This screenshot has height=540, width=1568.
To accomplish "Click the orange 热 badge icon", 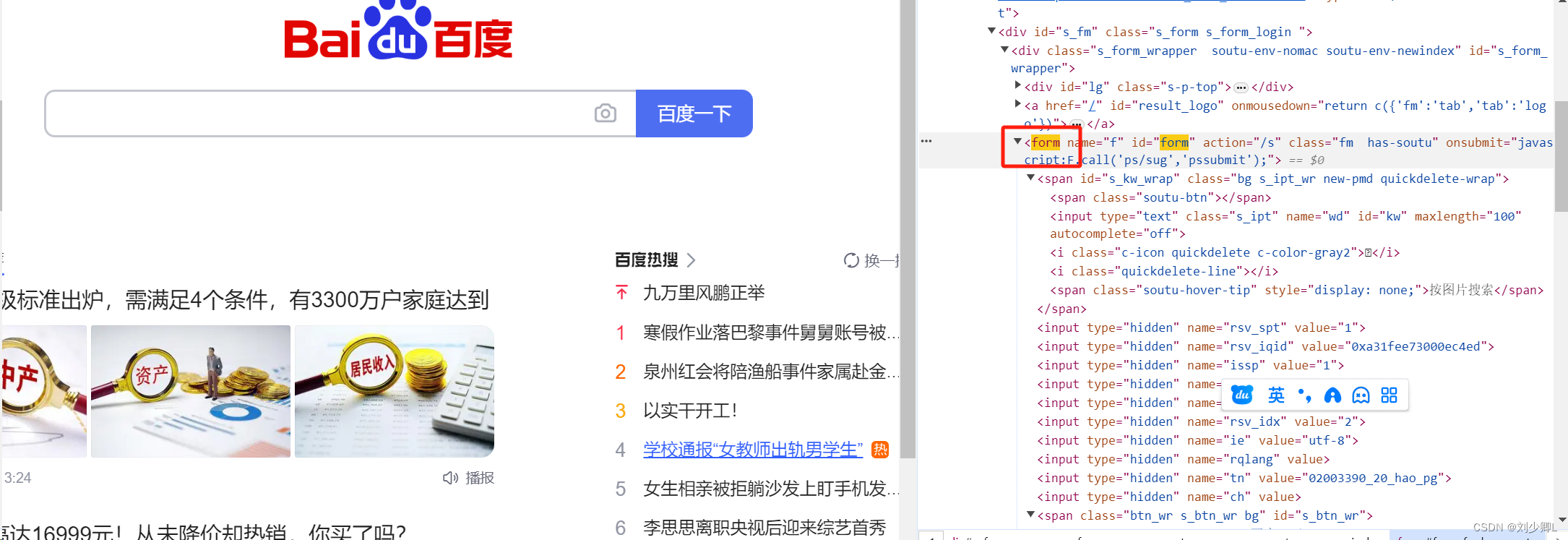I will click(x=880, y=450).
